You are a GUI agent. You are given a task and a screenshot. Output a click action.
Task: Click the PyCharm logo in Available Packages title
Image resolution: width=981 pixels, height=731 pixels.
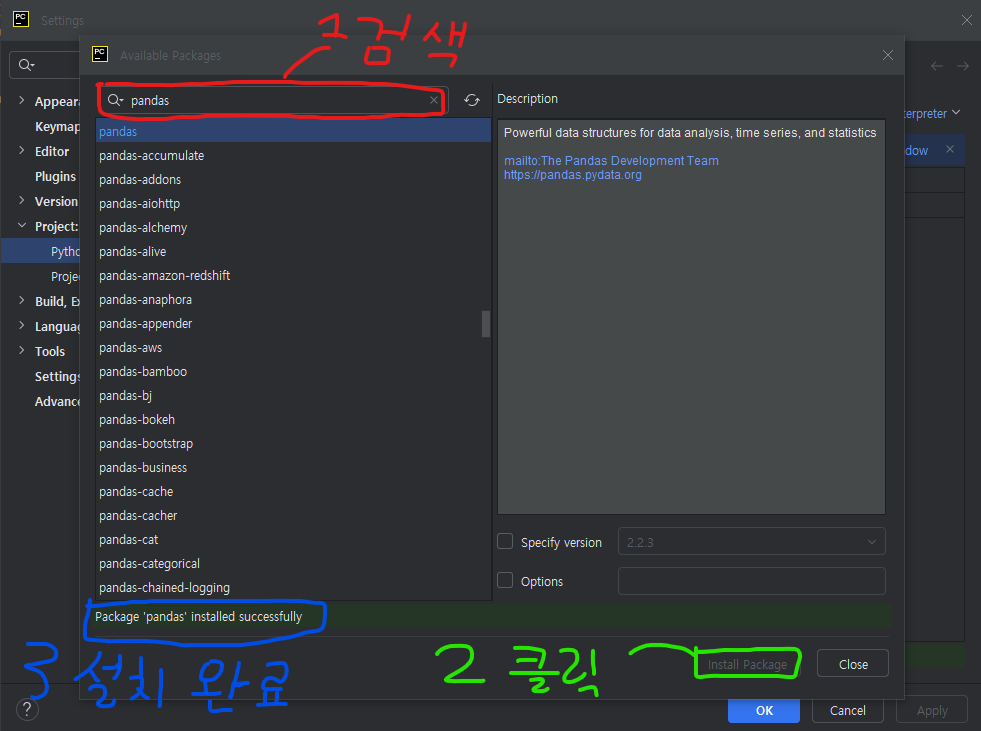click(x=100, y=54)
